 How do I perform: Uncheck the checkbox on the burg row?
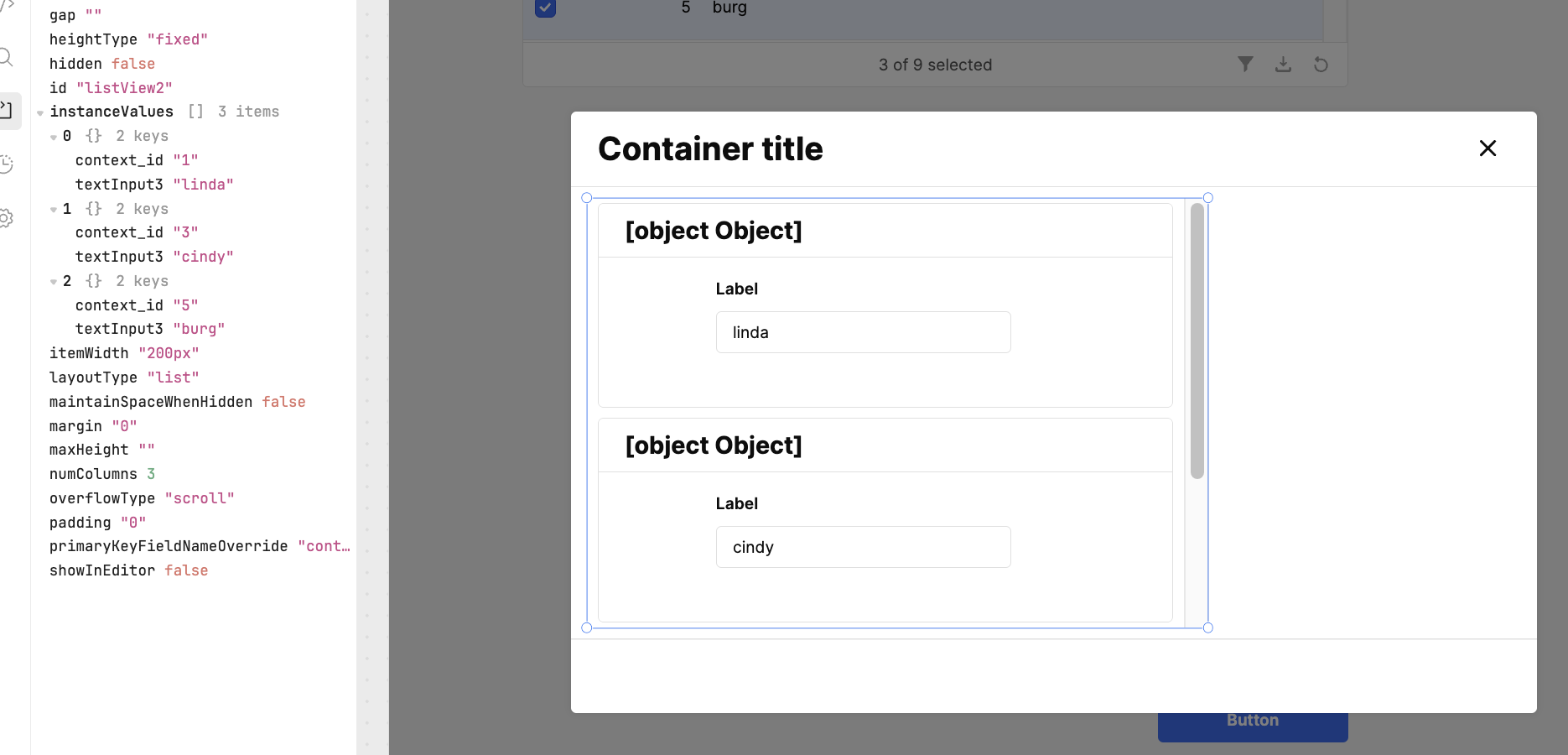pyautogui.click(x=545, y=8)
